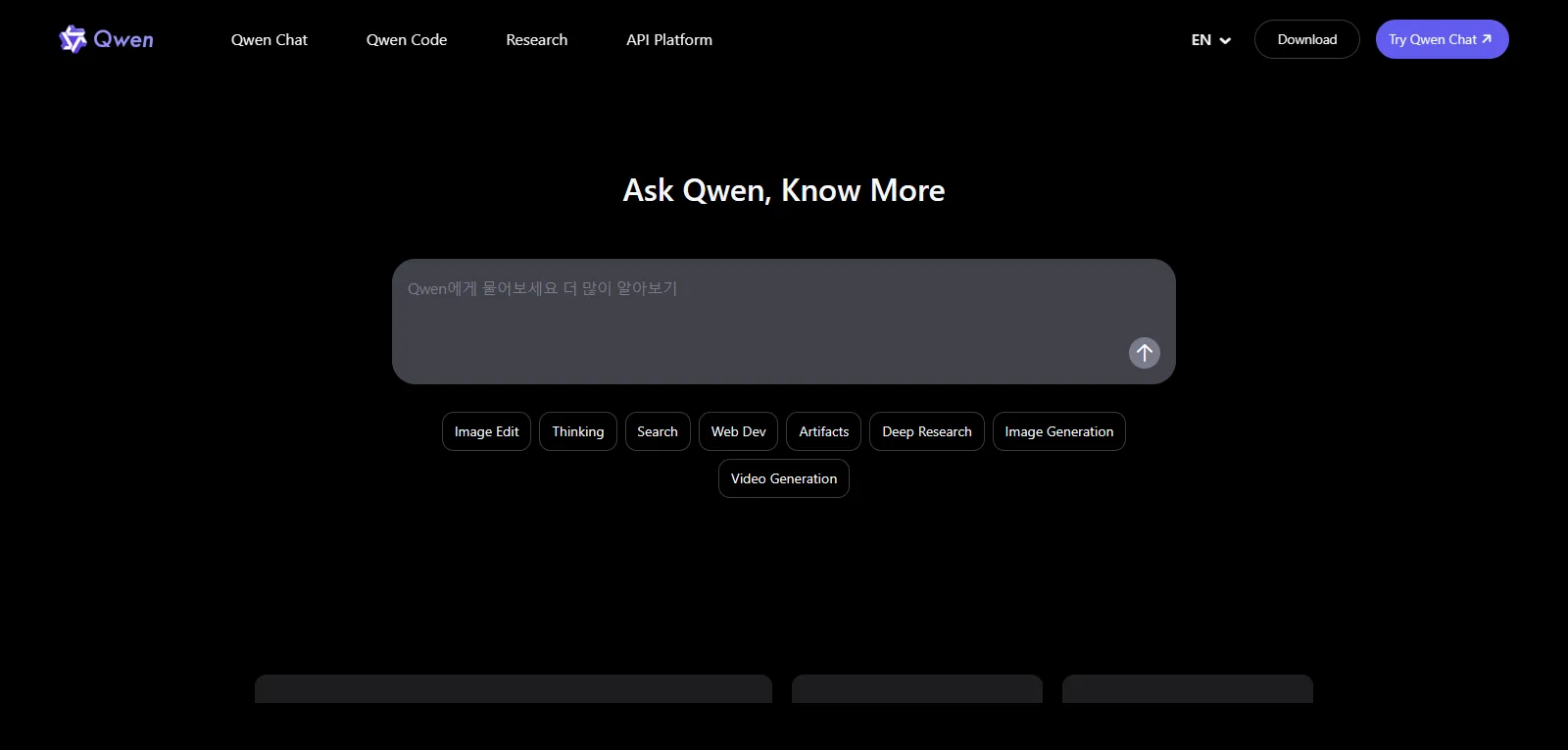The height and width of the screenshot is (750, 1568).
Task: Click the bottom right card
Action: tap(1187, 689)
